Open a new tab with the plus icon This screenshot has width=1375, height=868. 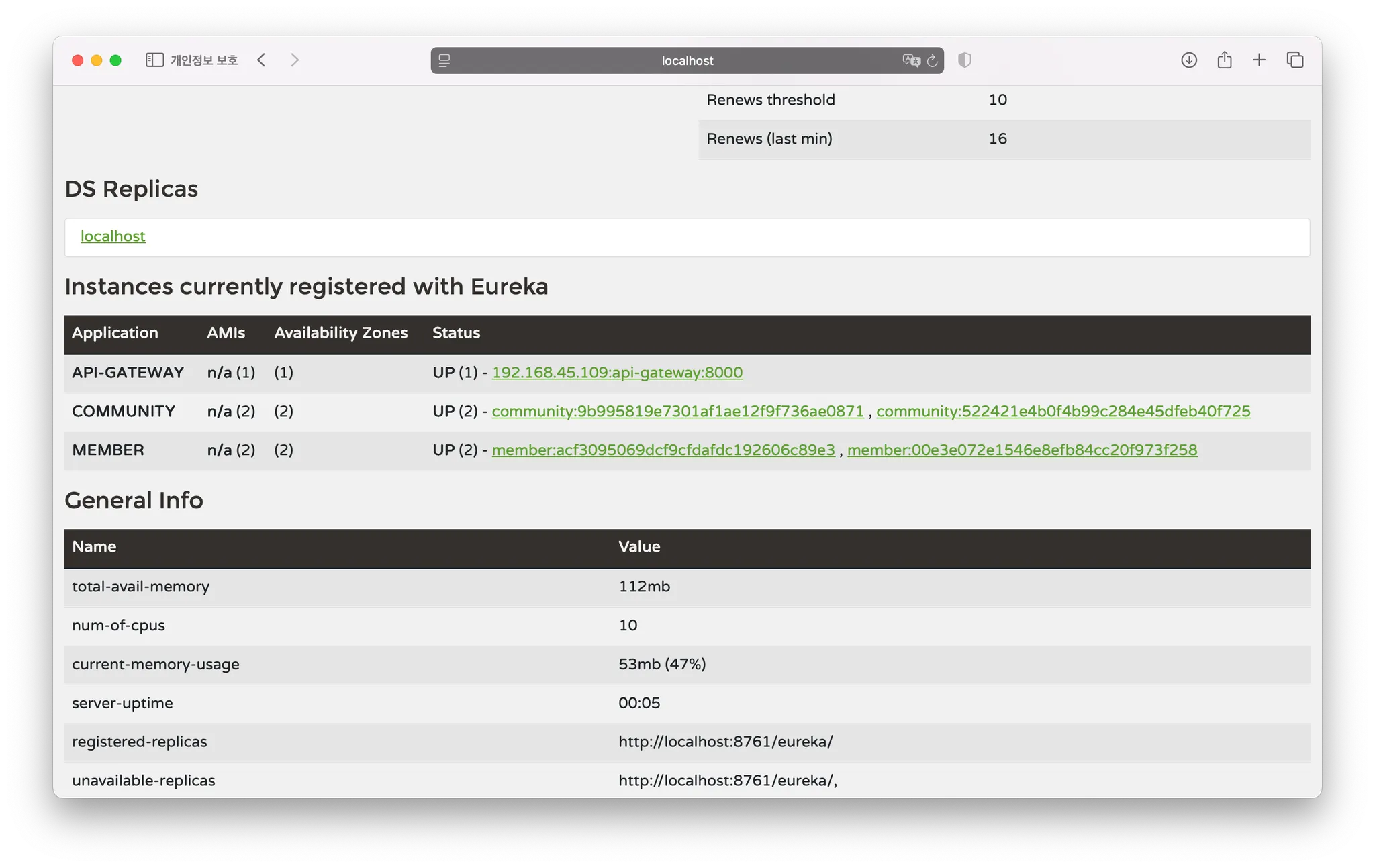click(x=1260, y=60)
